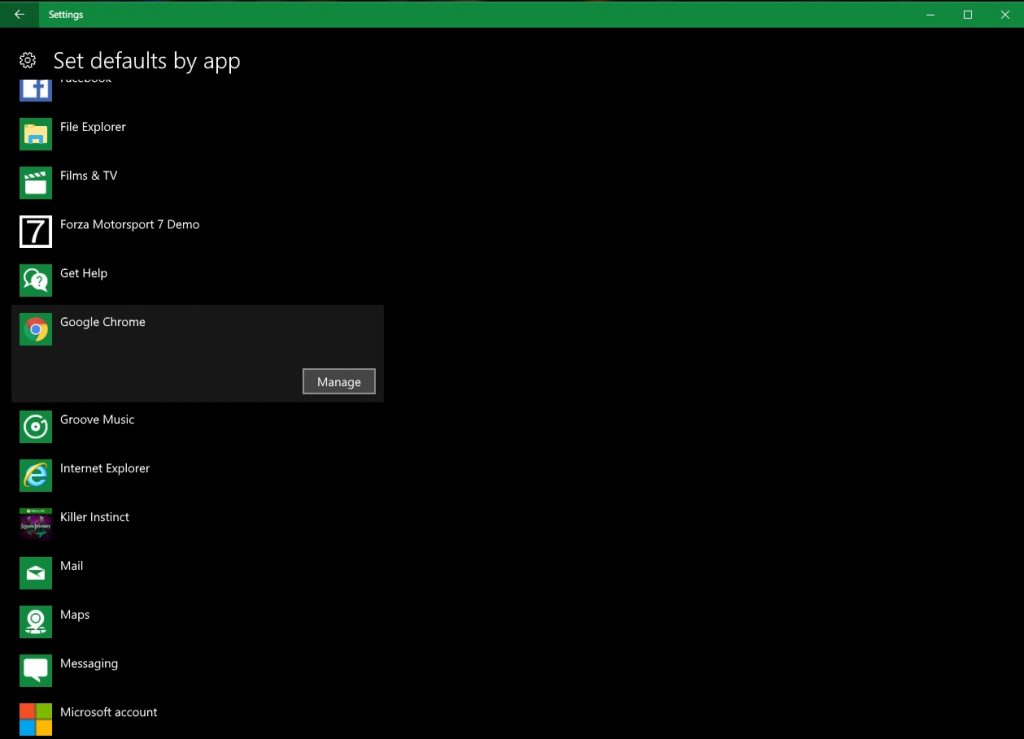Click the Manage button for Google Chrome
The image size is (1024, 739).
click(x=339, y=381)
